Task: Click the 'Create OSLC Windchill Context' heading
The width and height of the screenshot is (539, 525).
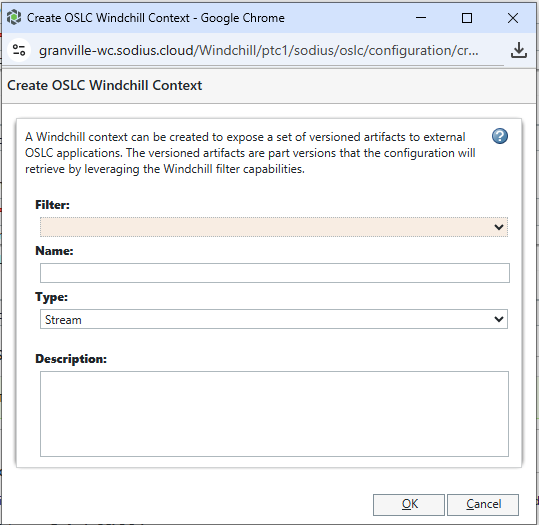Action: [104, 85]
